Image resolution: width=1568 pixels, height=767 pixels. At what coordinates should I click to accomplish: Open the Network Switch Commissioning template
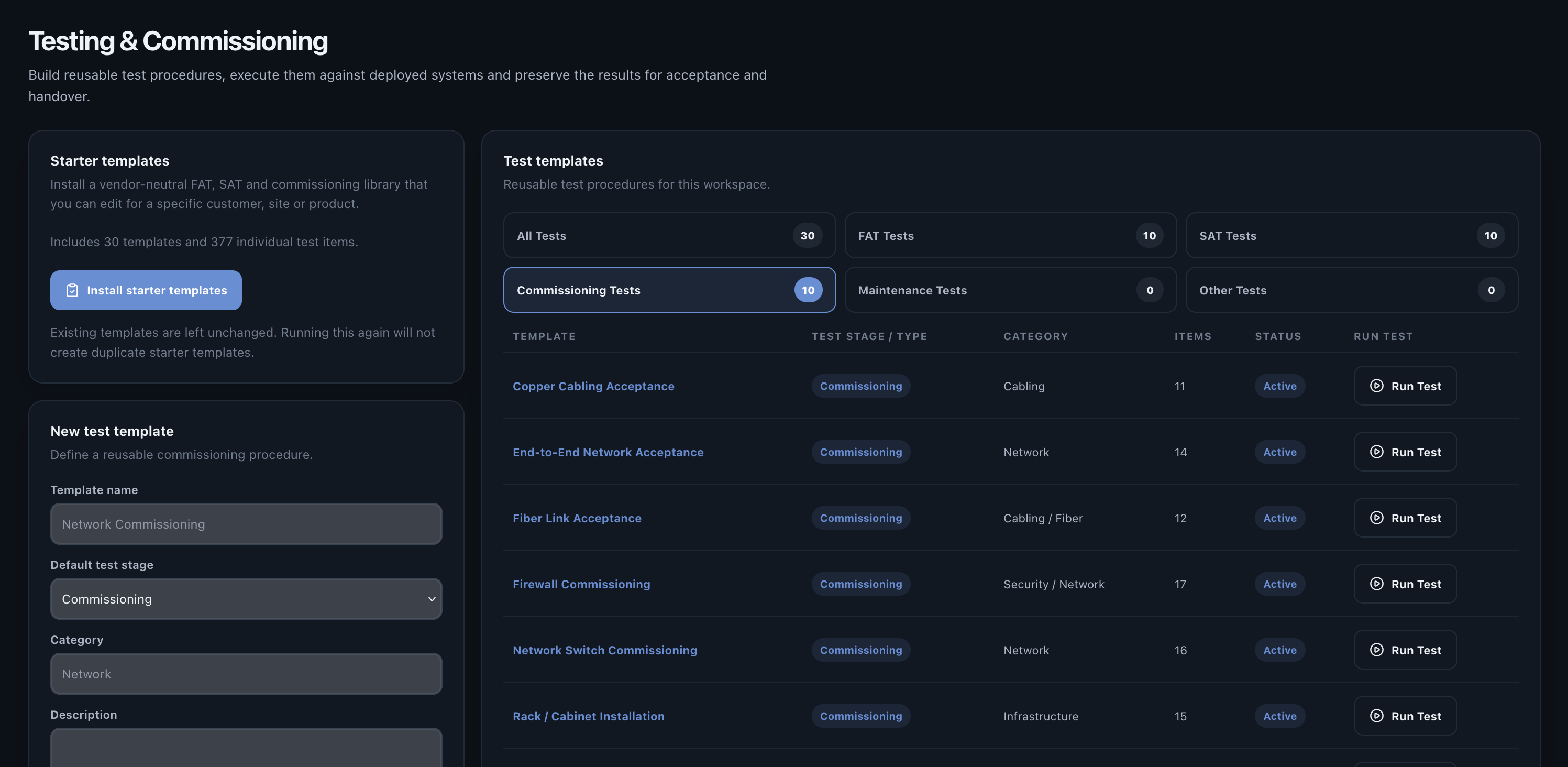click(605, 650)
